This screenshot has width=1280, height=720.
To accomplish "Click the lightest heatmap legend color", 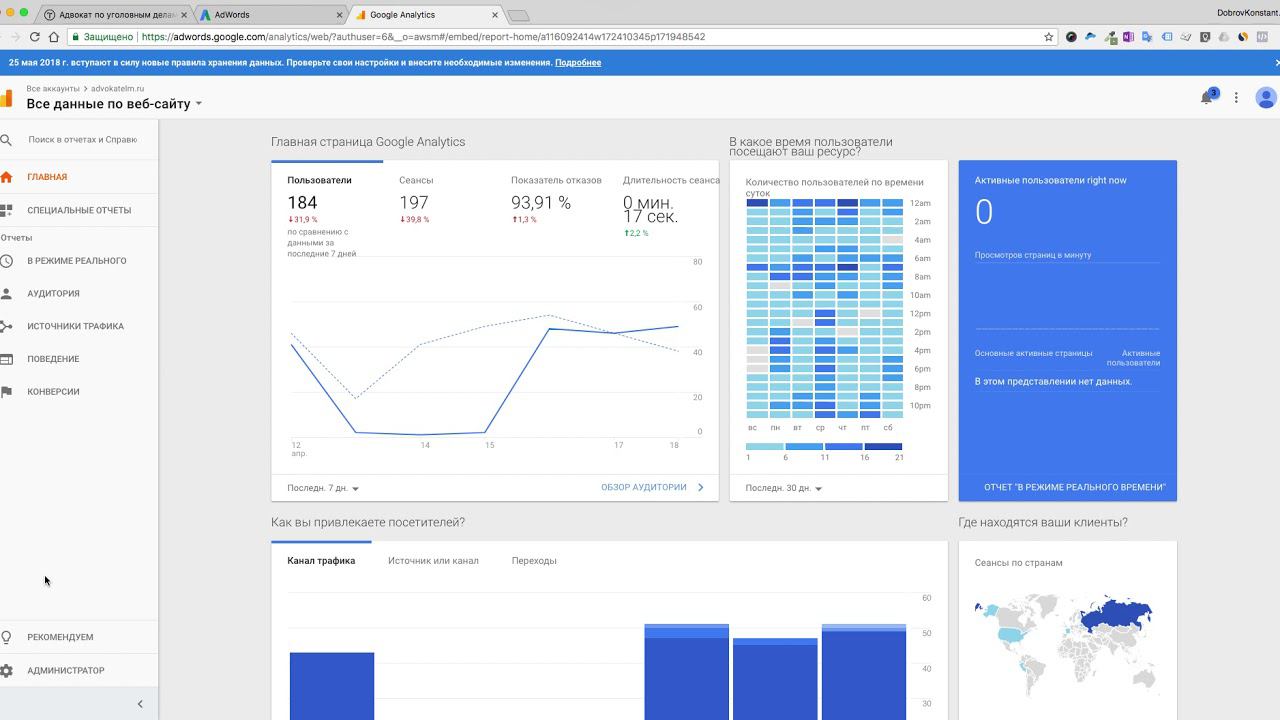I will point(765,447).
